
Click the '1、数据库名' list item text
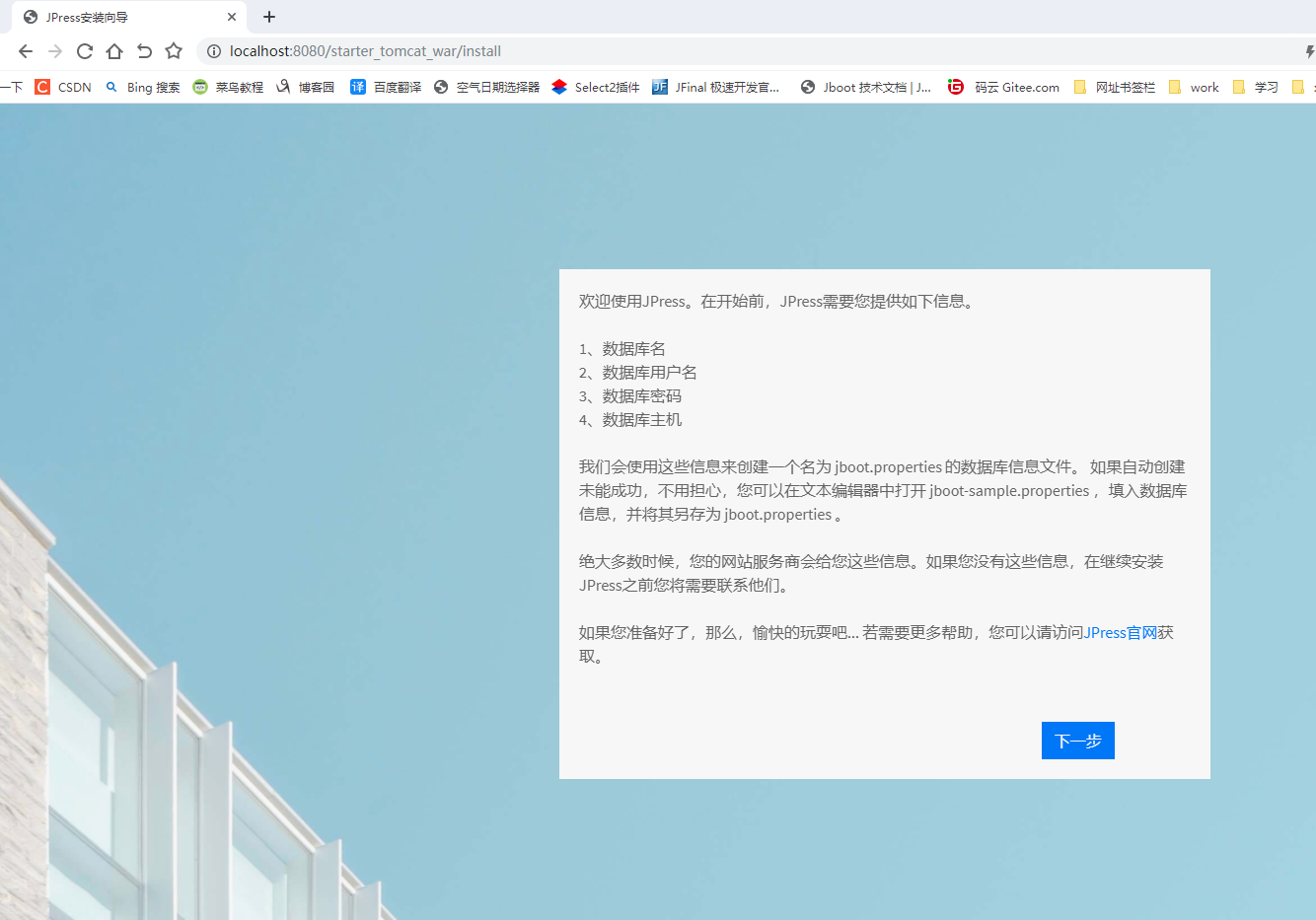tap(622, 348)
